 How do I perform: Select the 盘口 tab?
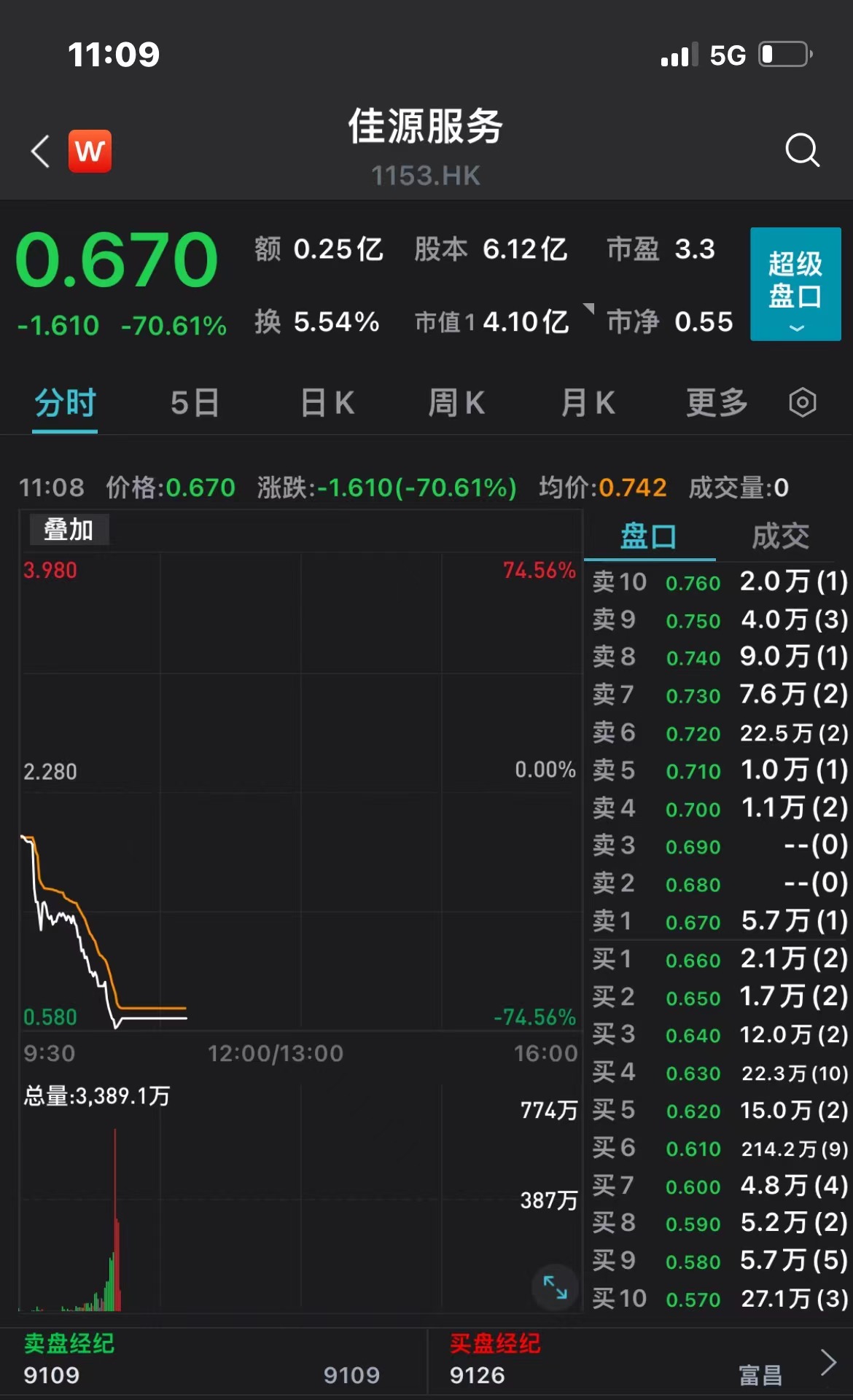coord(648,536)
